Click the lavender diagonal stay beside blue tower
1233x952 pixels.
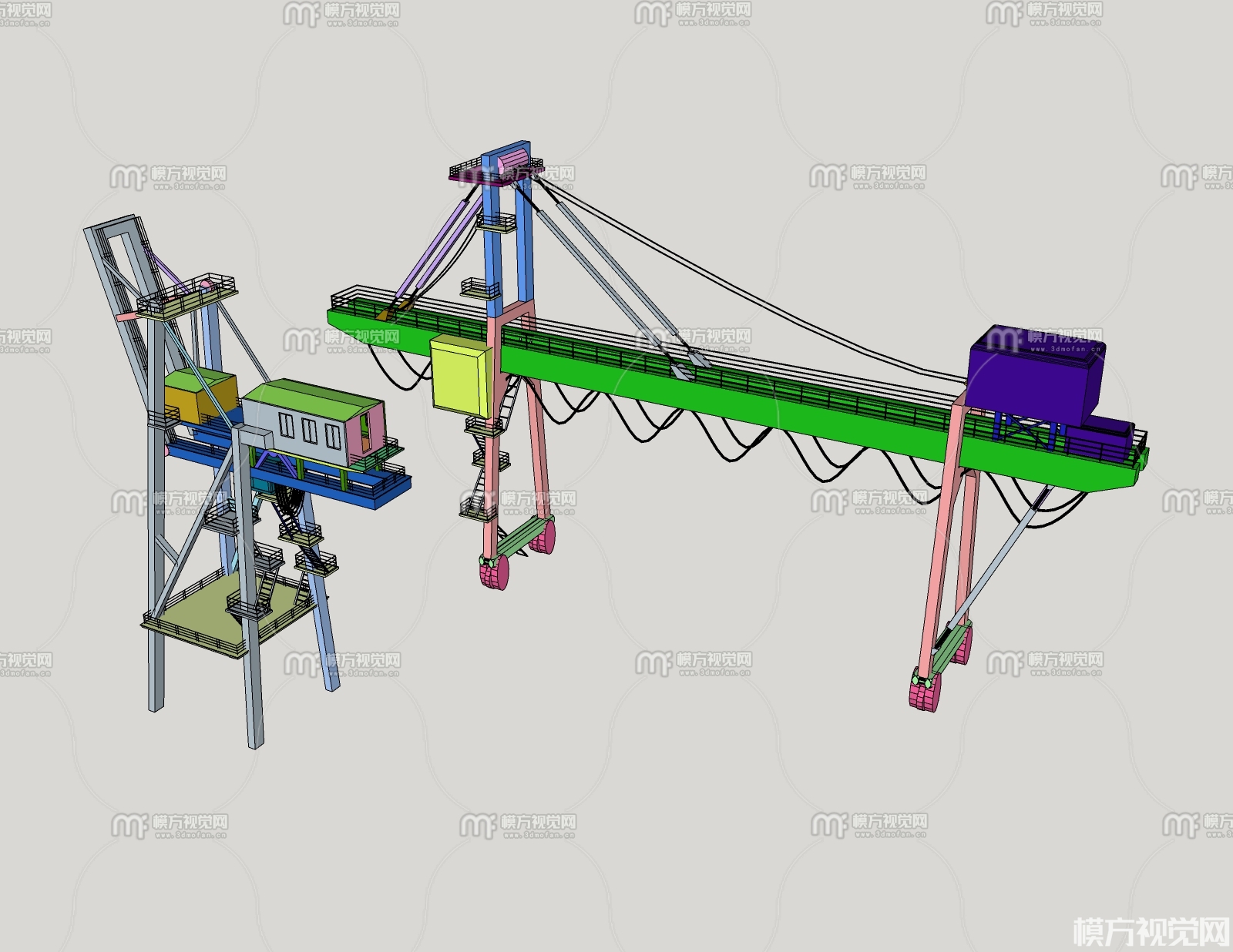(435, 248)
